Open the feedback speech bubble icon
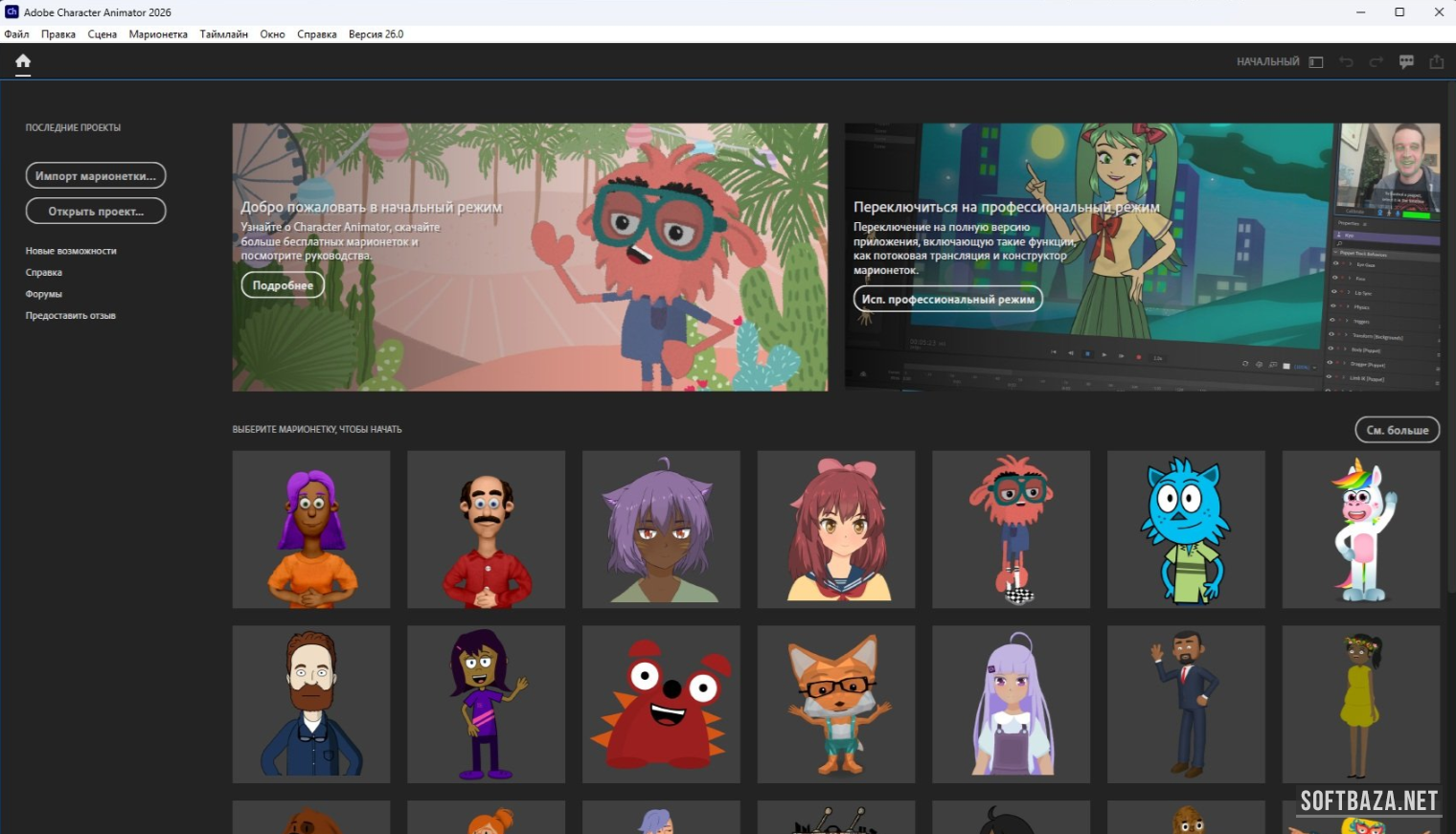 [1406, 62]
